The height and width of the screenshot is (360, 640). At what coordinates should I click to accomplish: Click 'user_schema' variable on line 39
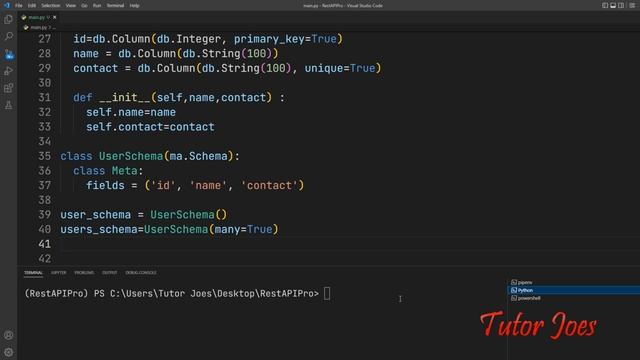point(96,215)
